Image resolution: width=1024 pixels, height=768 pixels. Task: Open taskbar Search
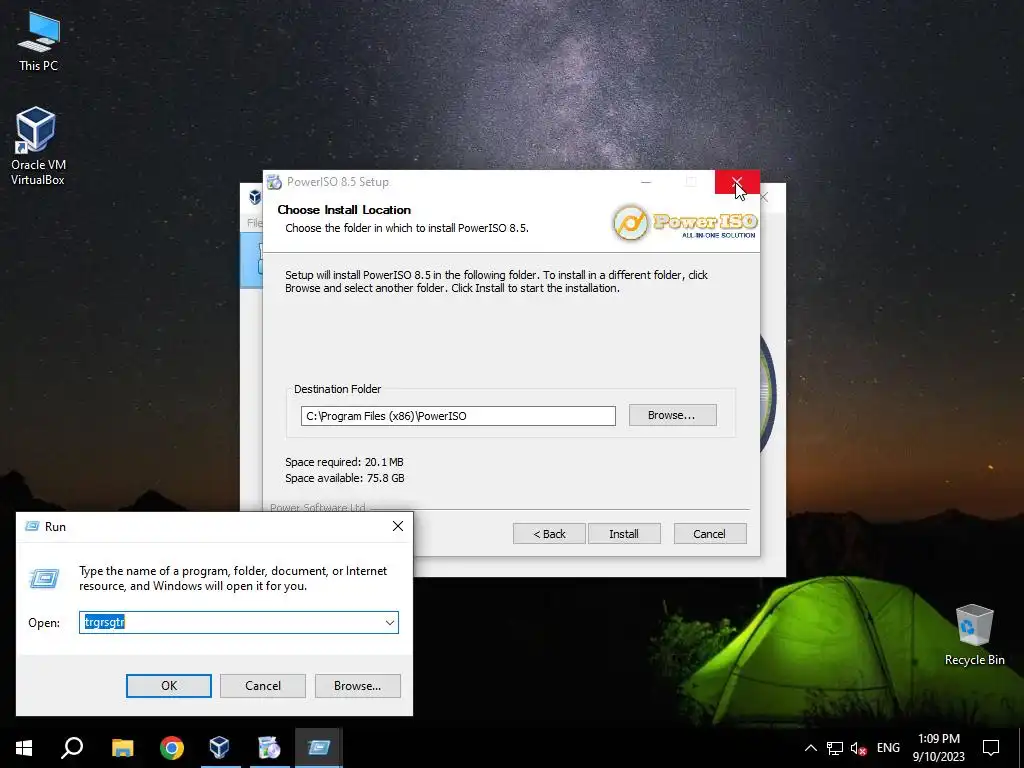click(x=72, y=748)
